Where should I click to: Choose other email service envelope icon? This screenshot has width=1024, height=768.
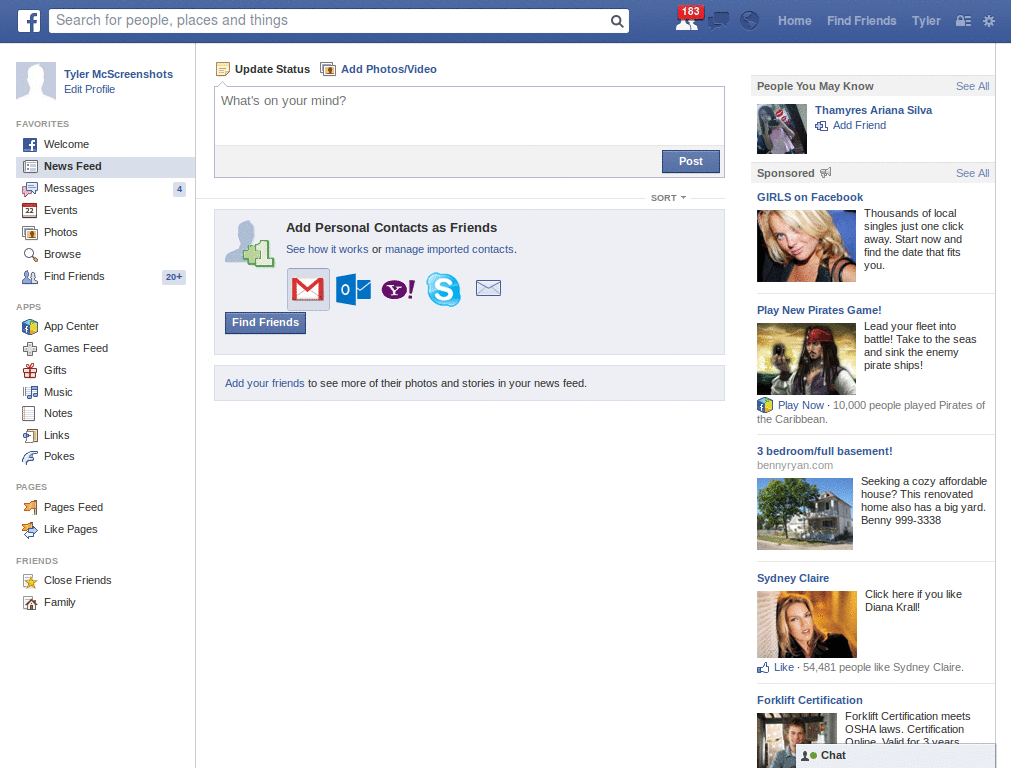488,288
